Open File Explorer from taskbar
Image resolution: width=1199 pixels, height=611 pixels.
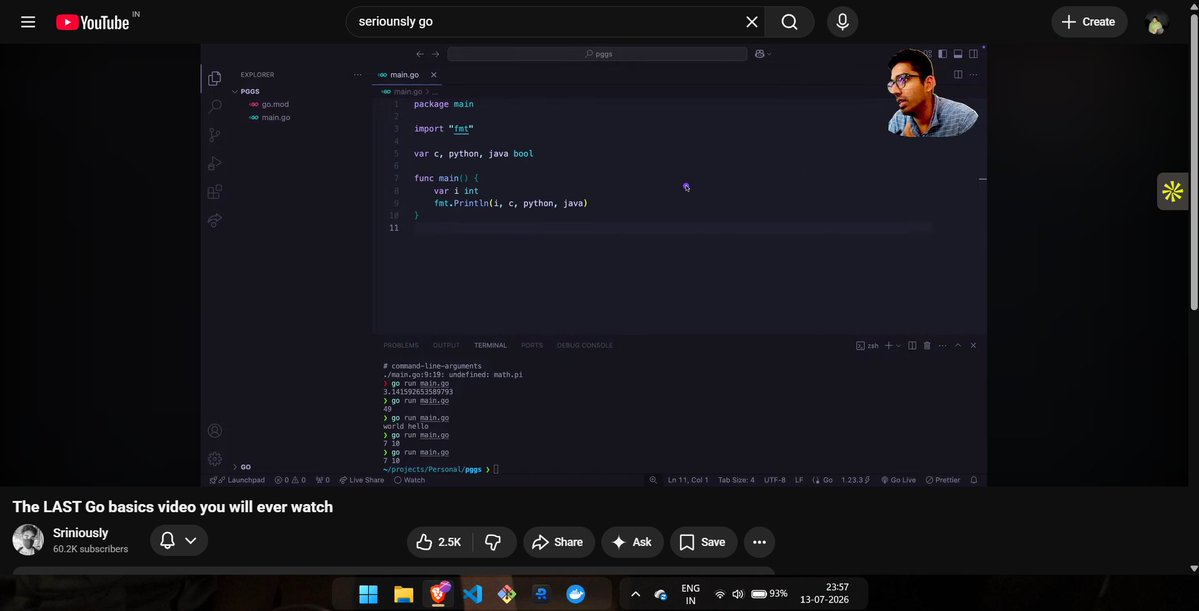[403, 594]
